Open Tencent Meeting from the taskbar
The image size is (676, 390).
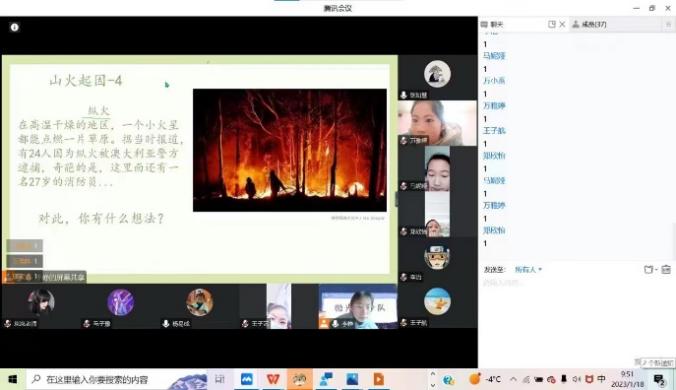pos(247,379)
